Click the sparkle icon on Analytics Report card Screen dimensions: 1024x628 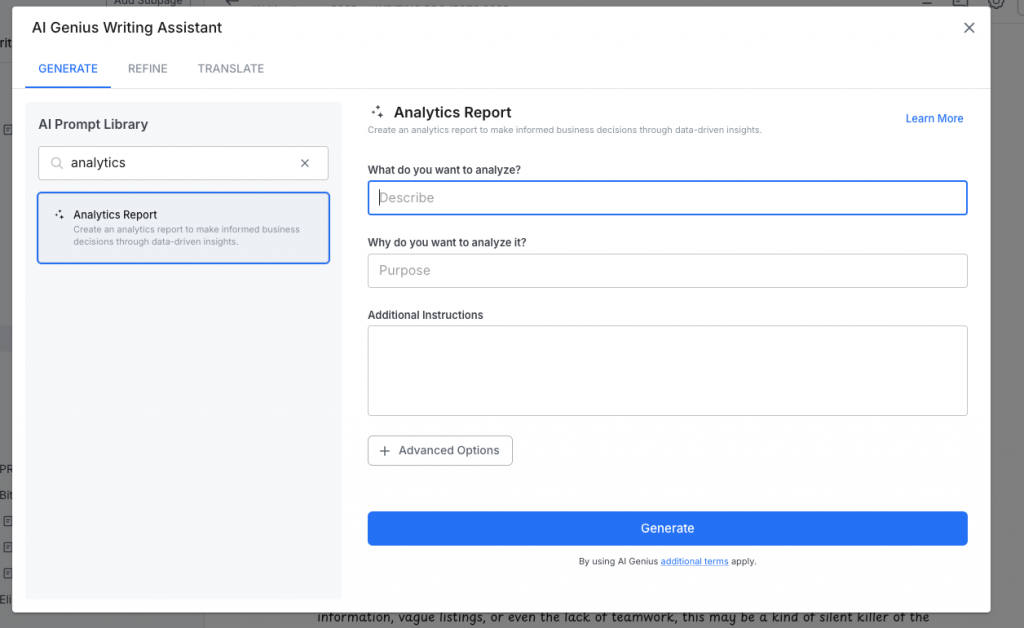60,215
